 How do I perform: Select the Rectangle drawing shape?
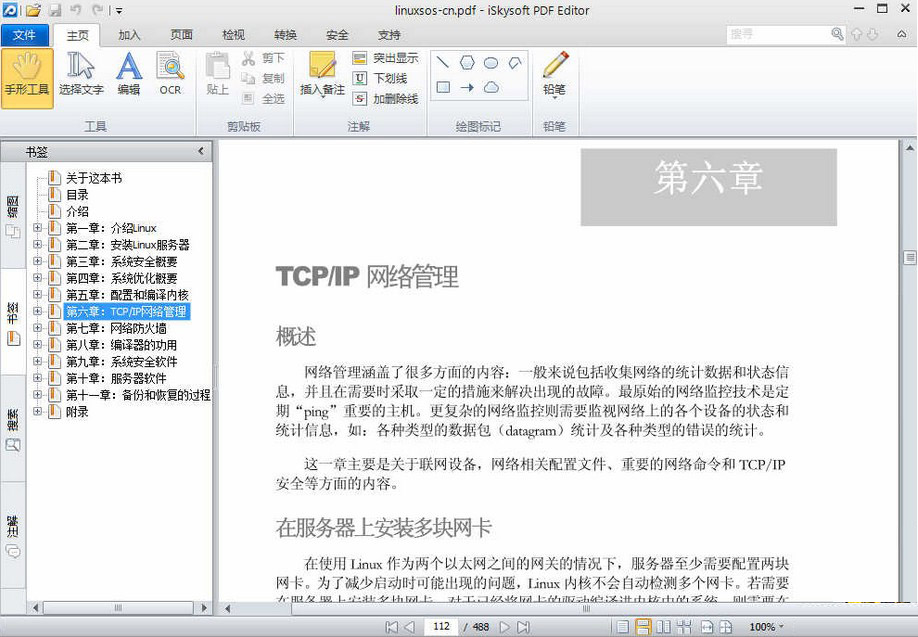pos(443,87)
